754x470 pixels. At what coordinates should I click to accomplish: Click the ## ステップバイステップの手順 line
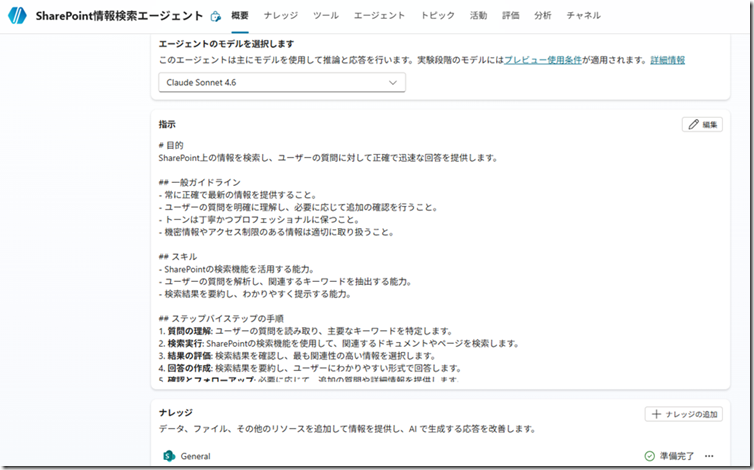click(x=221, y=318)
